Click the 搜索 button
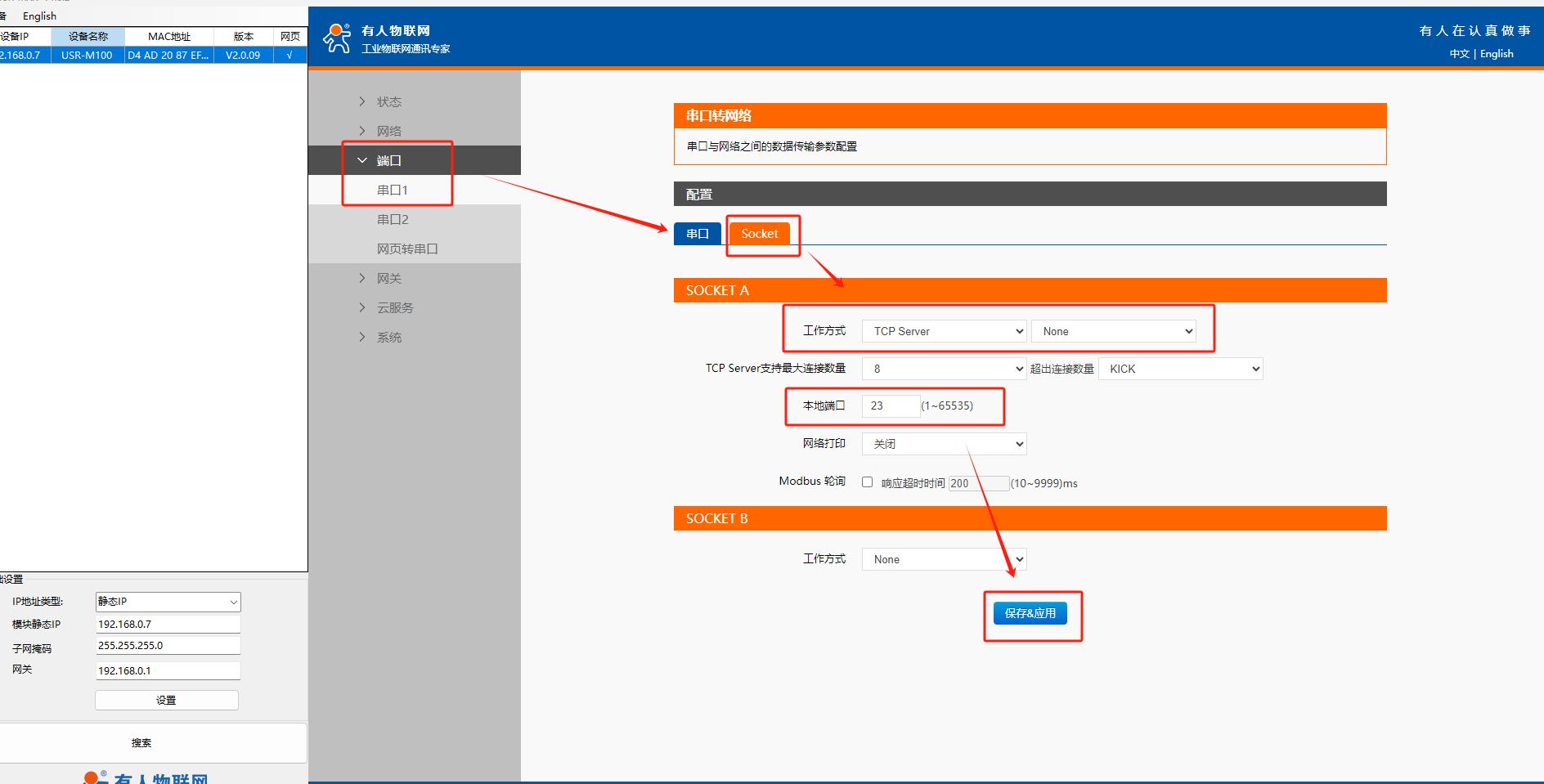Image resolution: width=1544 pixels, height=784 pixels. click(x=142, y=742)
